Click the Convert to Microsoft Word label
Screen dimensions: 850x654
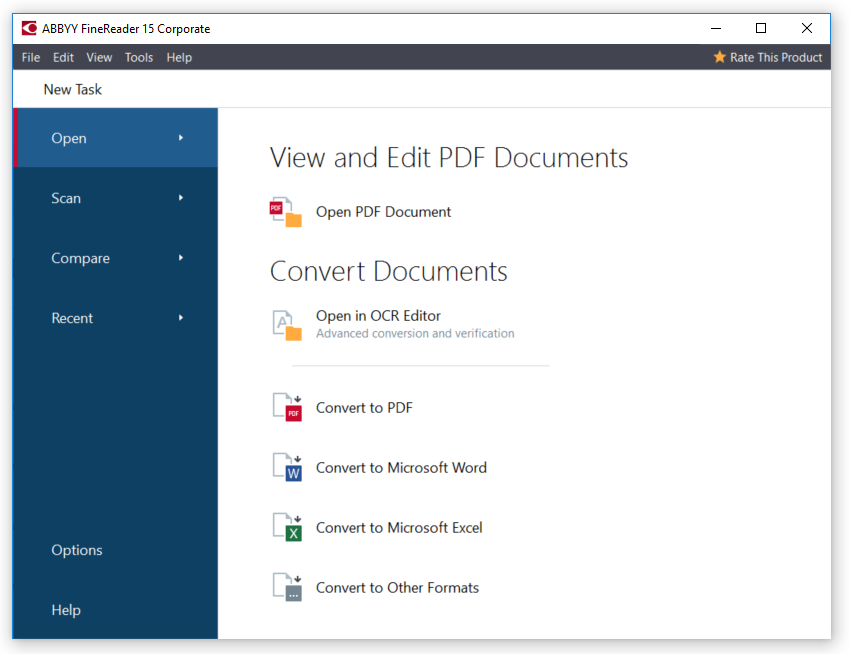[x=401, y=467]
